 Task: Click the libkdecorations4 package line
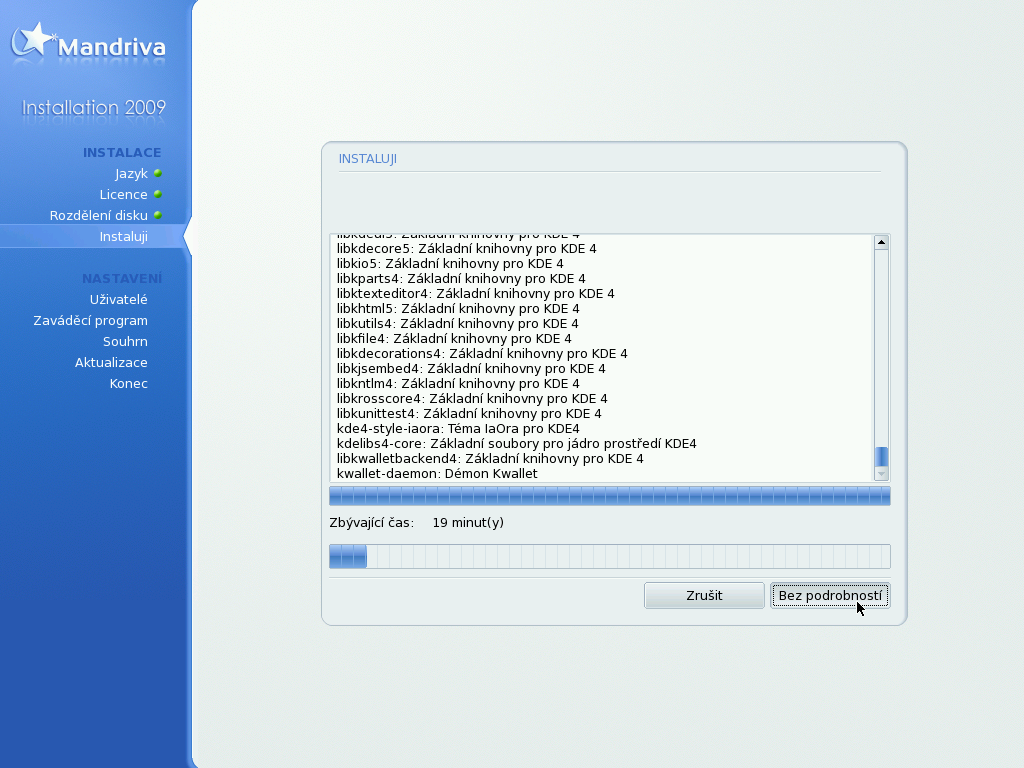click(x=482, y=354)
